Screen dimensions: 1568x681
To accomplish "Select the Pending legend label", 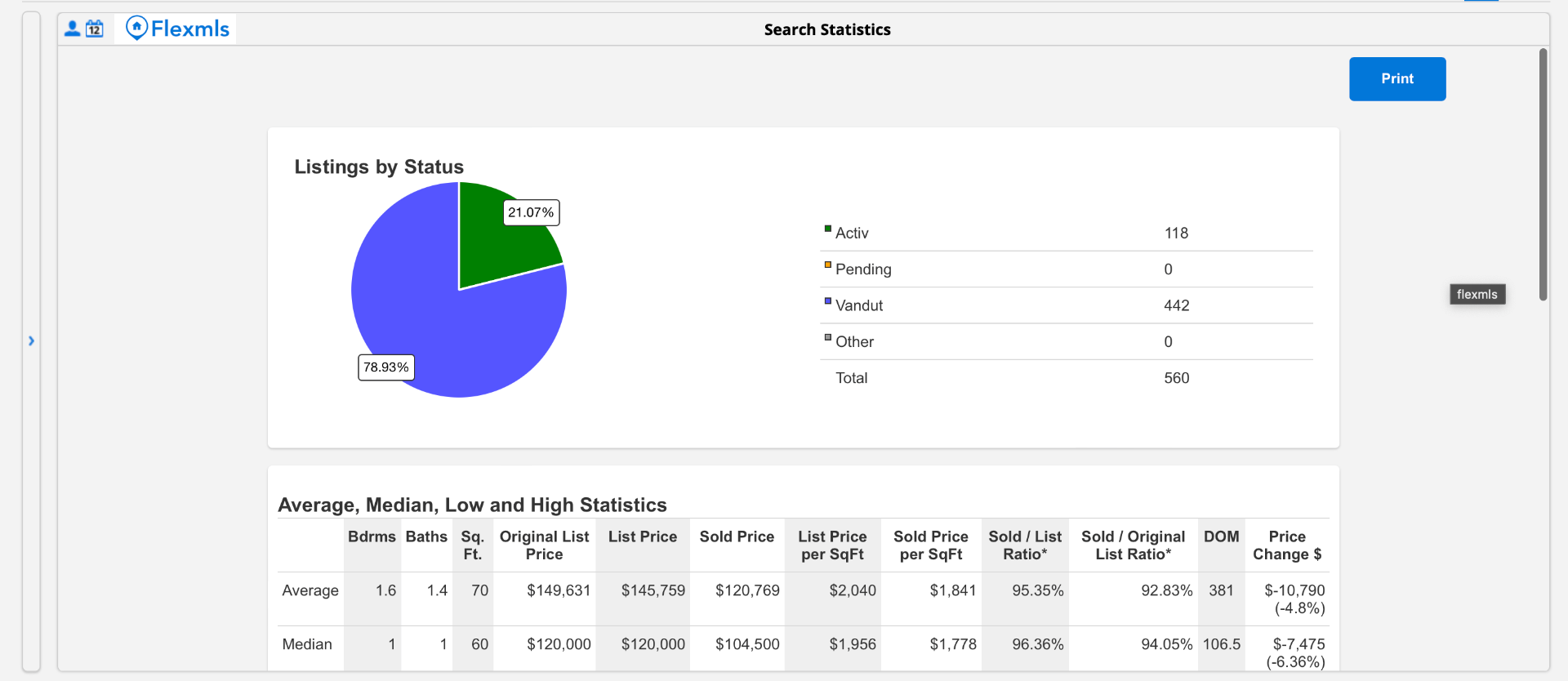I will tap(863, 269).
